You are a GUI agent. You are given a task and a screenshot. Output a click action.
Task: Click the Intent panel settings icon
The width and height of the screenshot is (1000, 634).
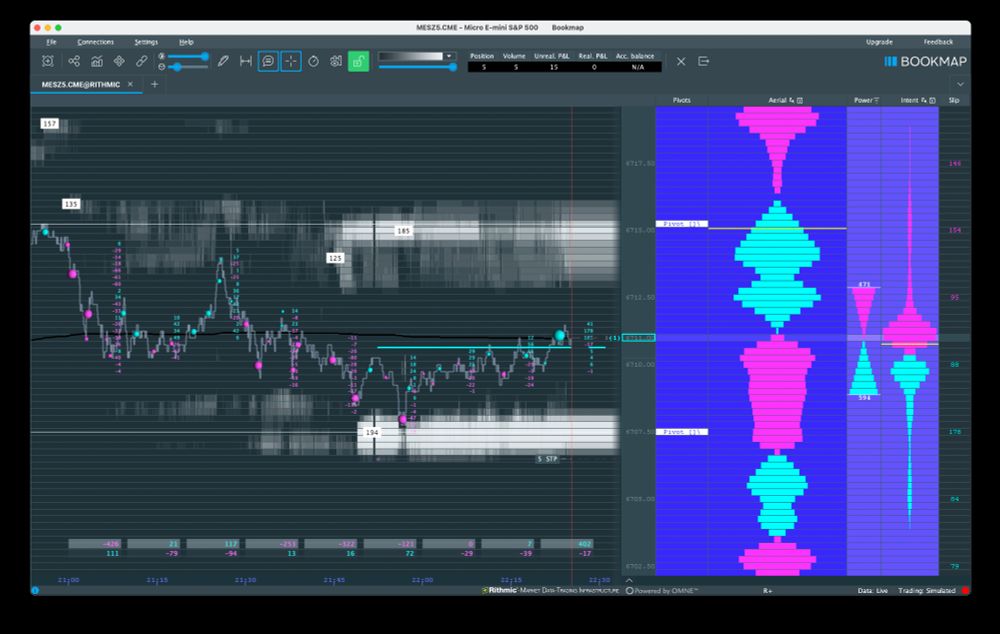[x=933, y=100]
